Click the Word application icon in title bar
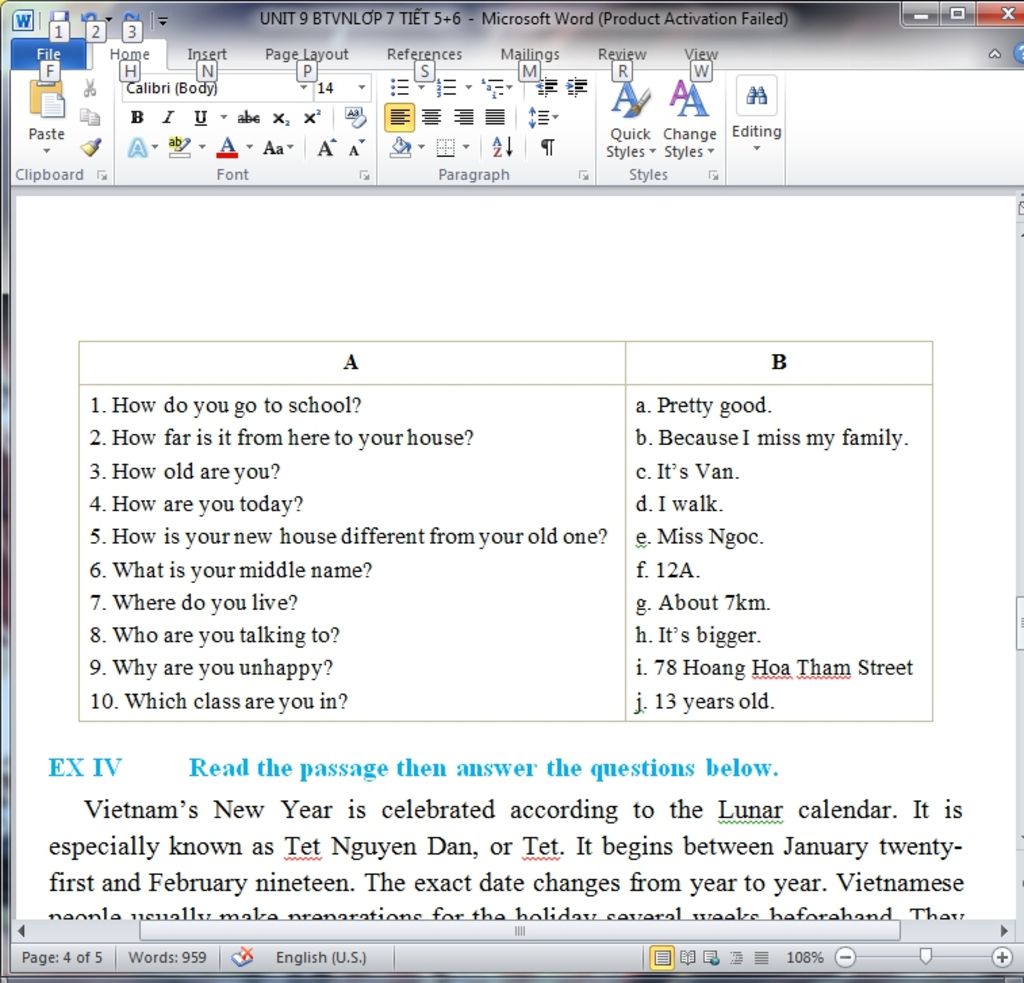The height and width of the screenshot is (983, 1024). pyautogui.click(x=24, y=20)
